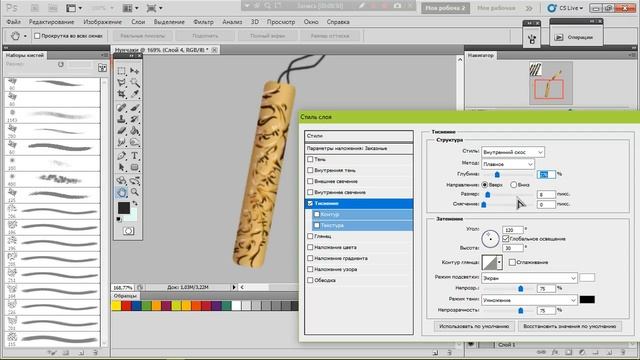Open the Фильтр menu
The width and height of the screenshot is (640, 360).
(x=203, y=22)
